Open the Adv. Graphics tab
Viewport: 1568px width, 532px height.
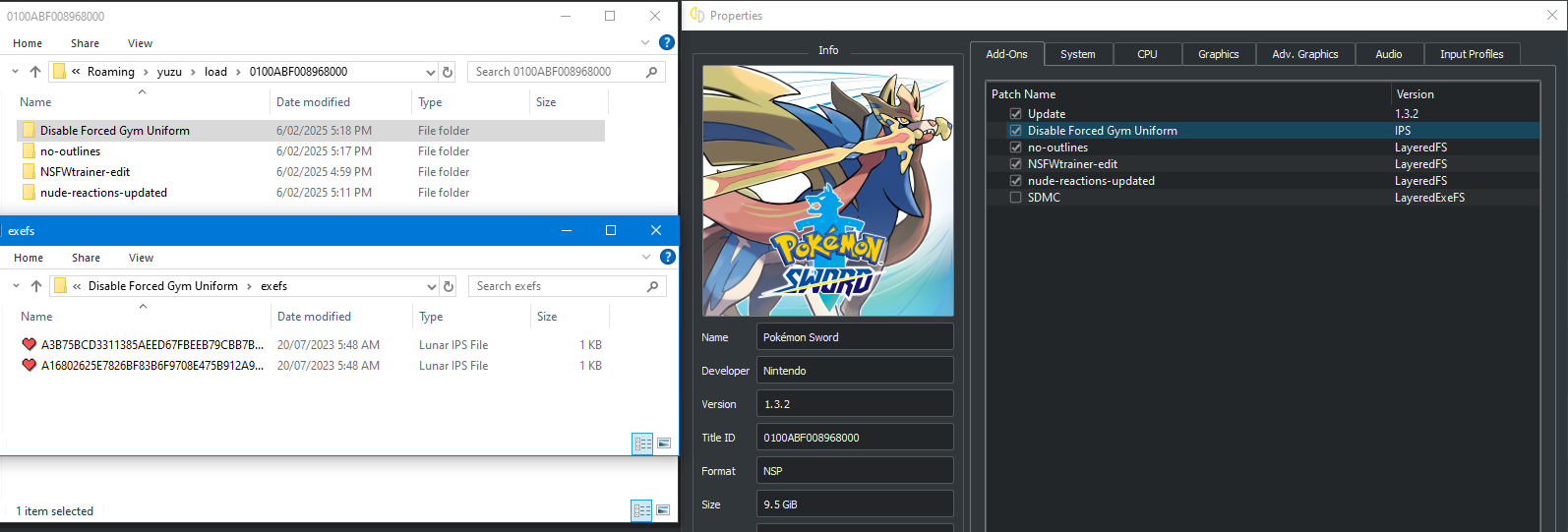click(x=1305, y=54)
